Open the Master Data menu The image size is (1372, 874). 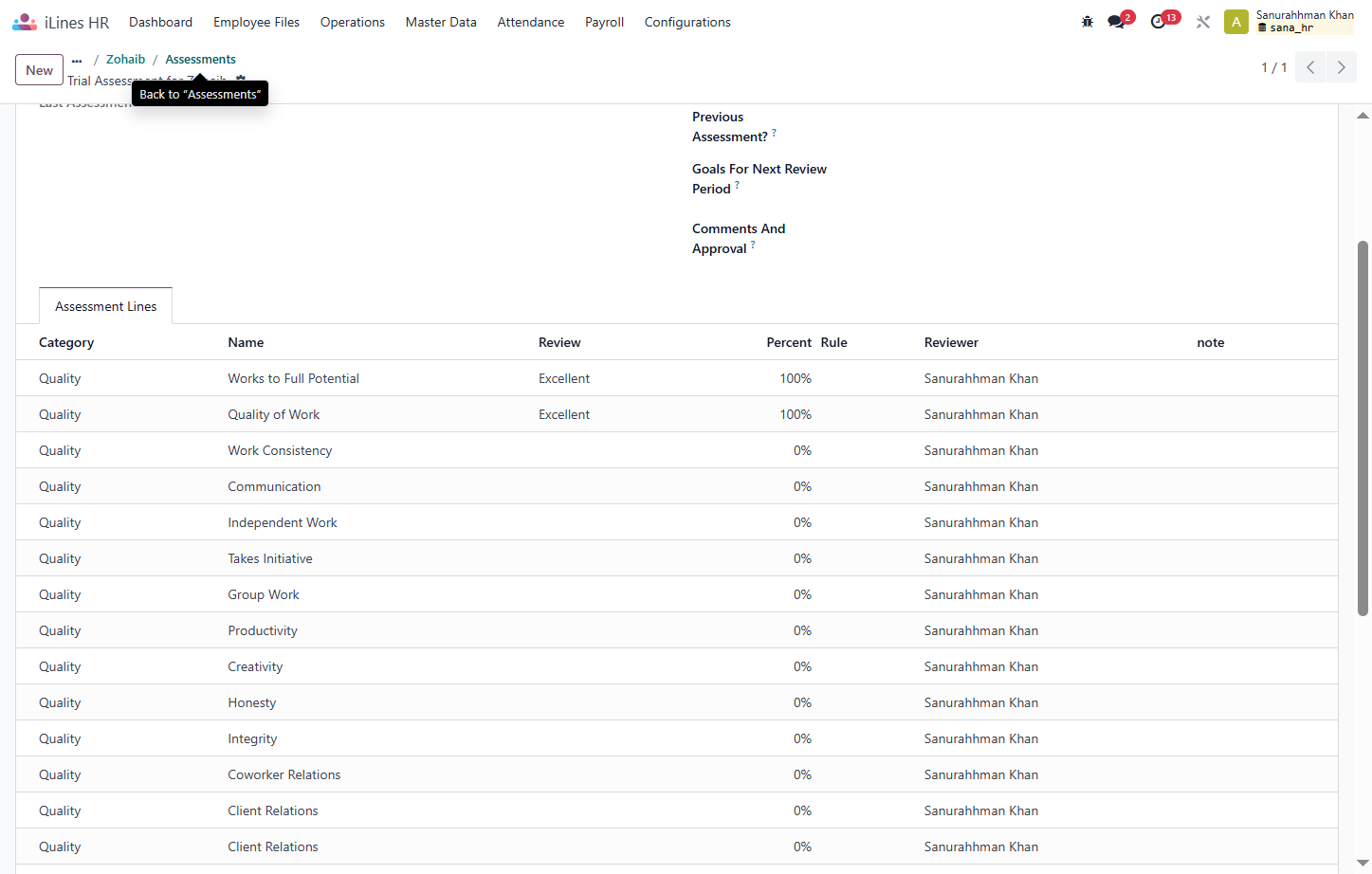point(441,22)
